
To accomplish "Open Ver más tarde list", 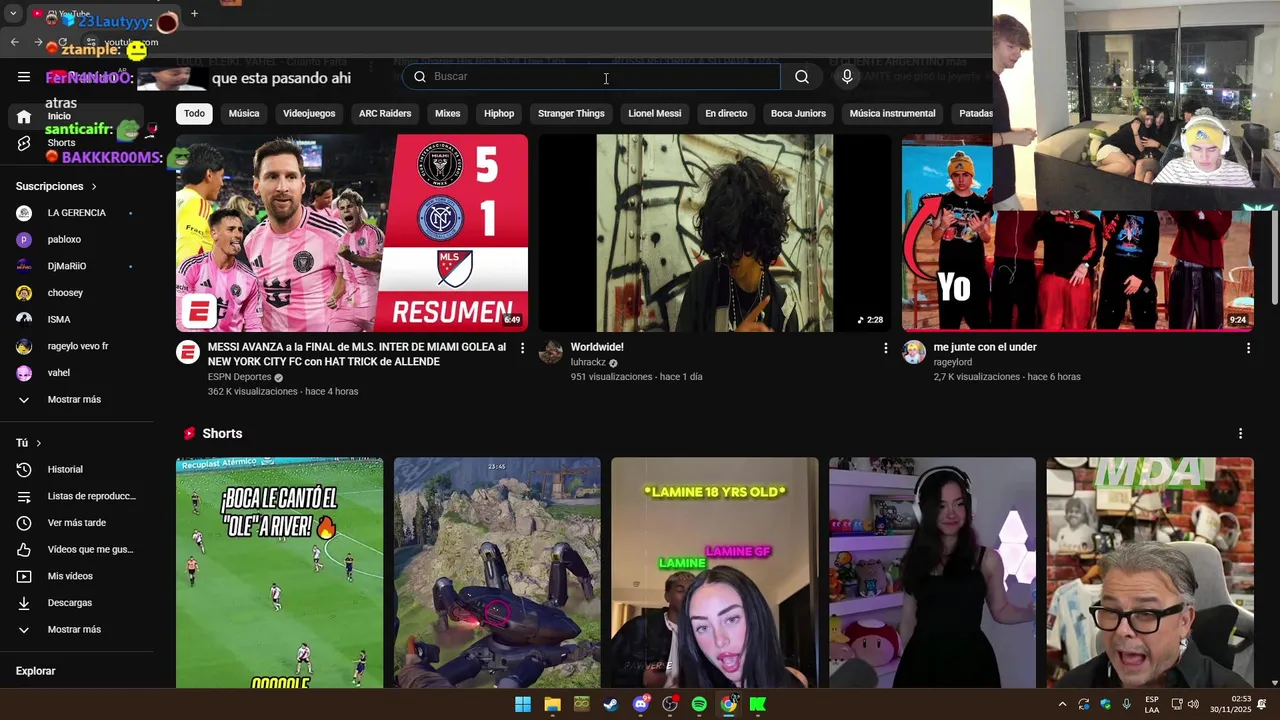I will 76,523.
